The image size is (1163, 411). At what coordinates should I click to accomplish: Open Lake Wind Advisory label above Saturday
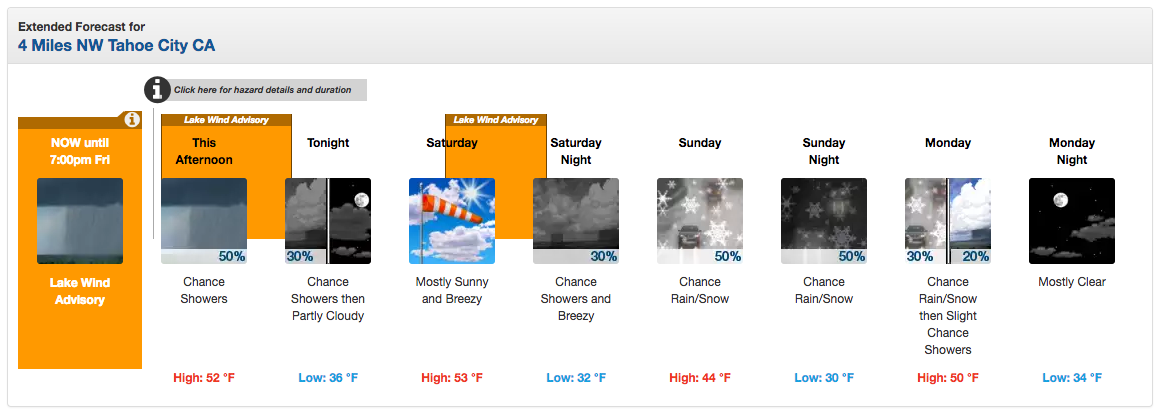click(495, 119)
